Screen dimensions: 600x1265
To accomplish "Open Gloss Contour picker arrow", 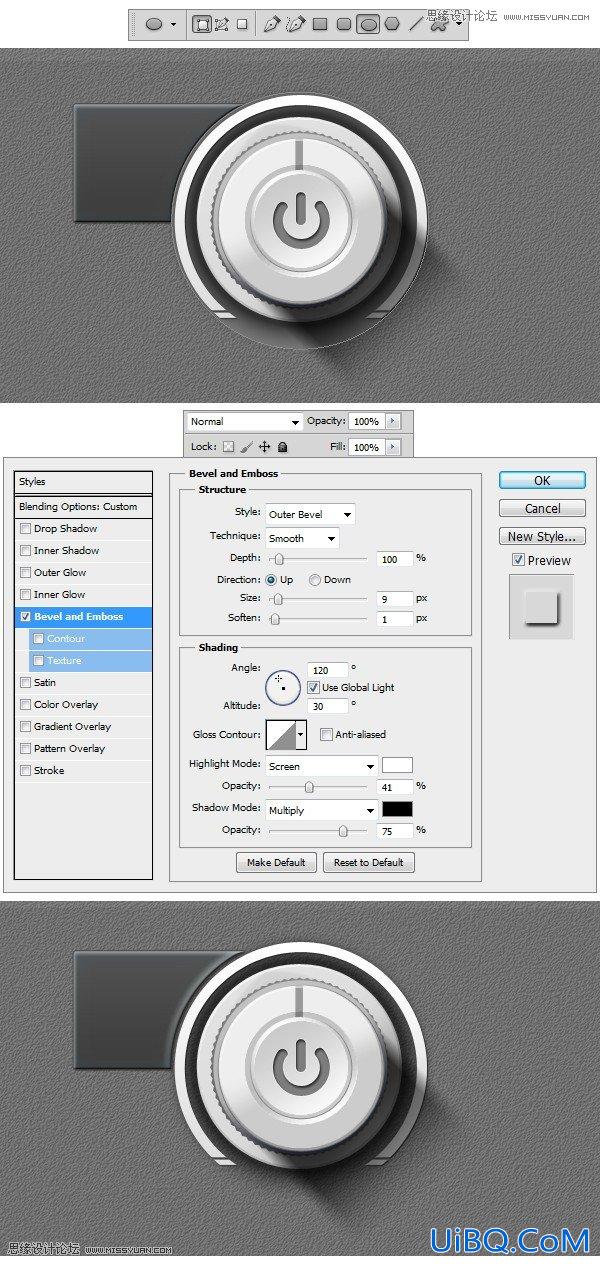I will pyautogui.click(x=300, y=735).
